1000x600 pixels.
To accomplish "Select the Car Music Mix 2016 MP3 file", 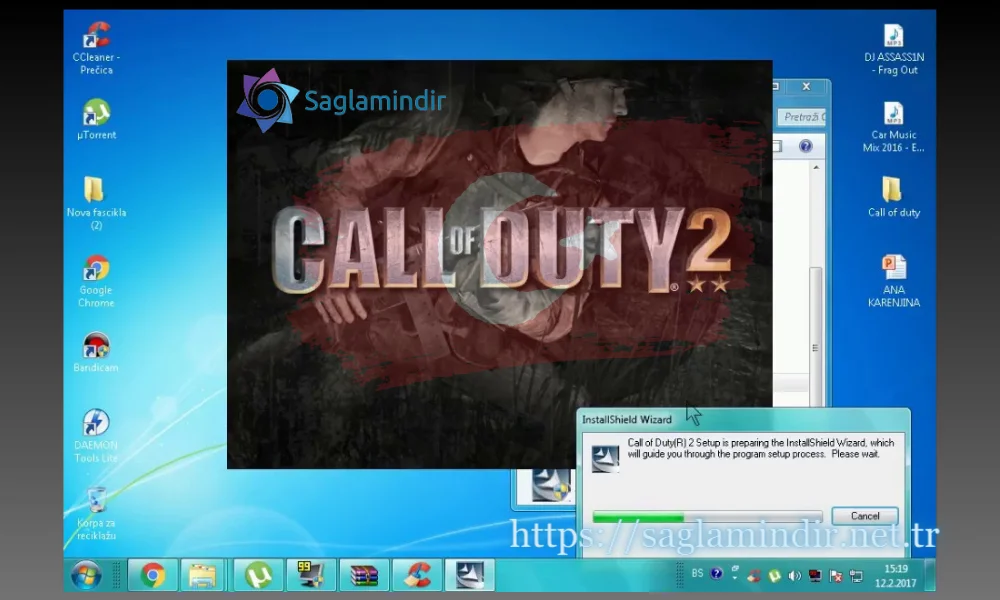I will (893, 126).
